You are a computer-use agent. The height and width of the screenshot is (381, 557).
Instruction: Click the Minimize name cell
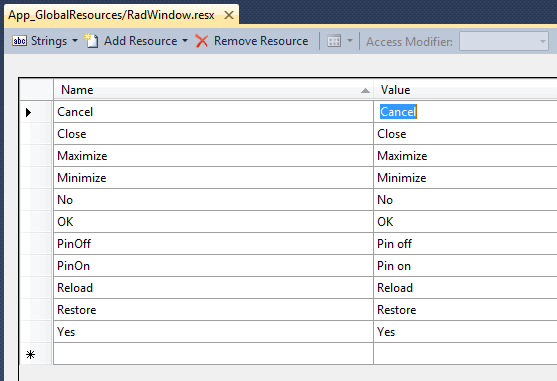tap(213, 178)
